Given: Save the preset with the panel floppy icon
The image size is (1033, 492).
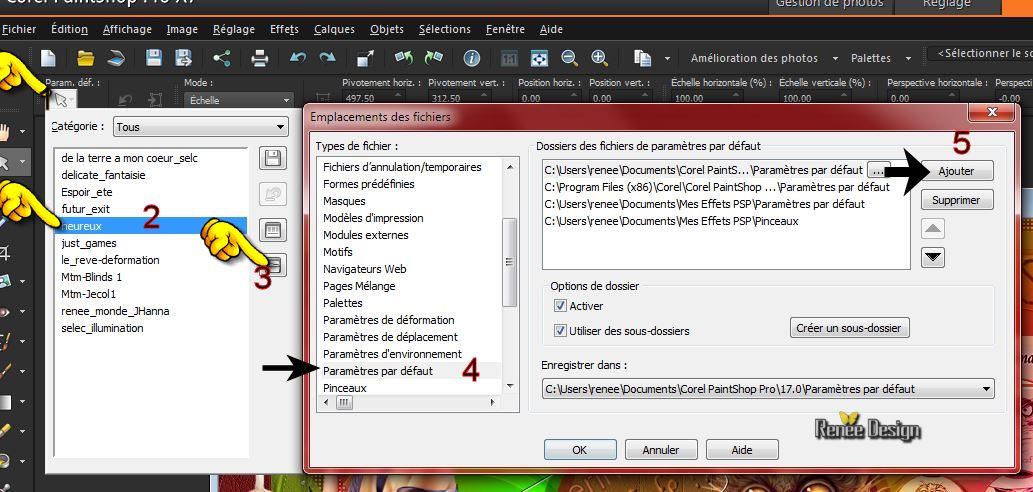Looking at the screenshot, I should pos(273,159).
